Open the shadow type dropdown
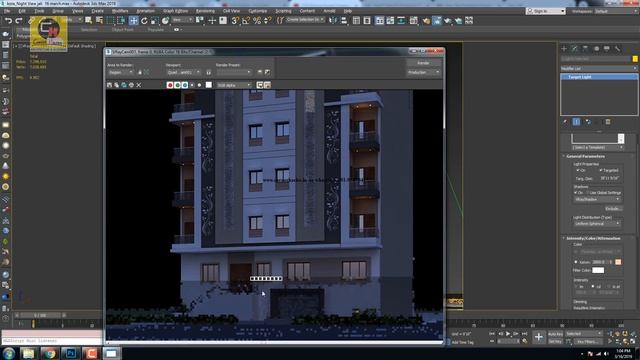640x360 pixels. pos(597,199)
